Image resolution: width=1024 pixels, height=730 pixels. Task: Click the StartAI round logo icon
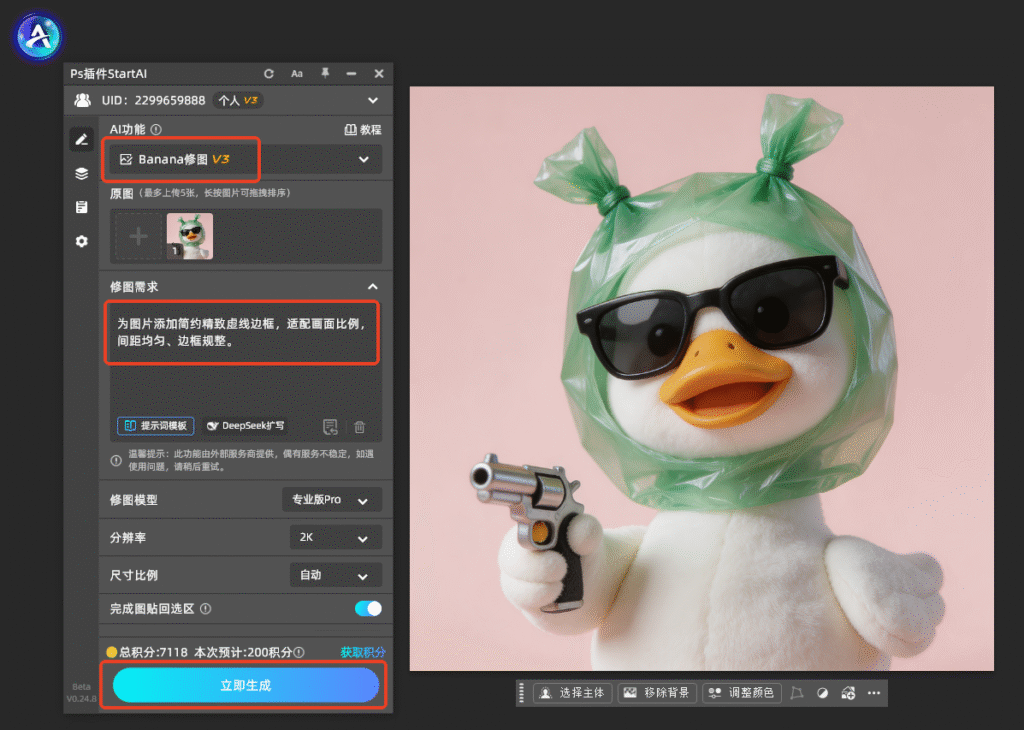tap(39, 36)
